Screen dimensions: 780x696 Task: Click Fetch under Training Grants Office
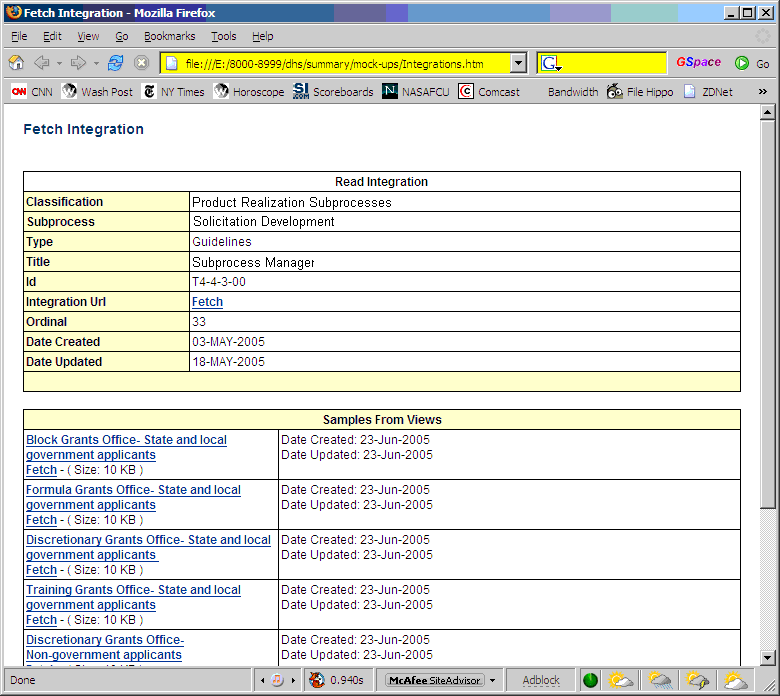41,620
